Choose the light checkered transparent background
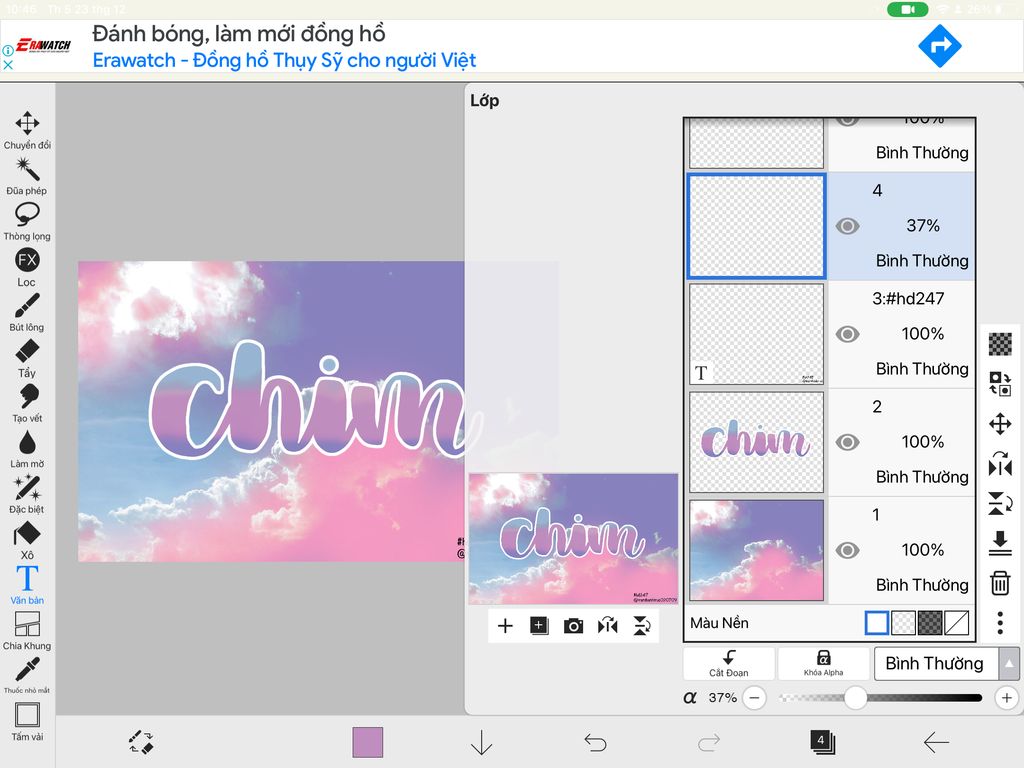 pos(903,623)
